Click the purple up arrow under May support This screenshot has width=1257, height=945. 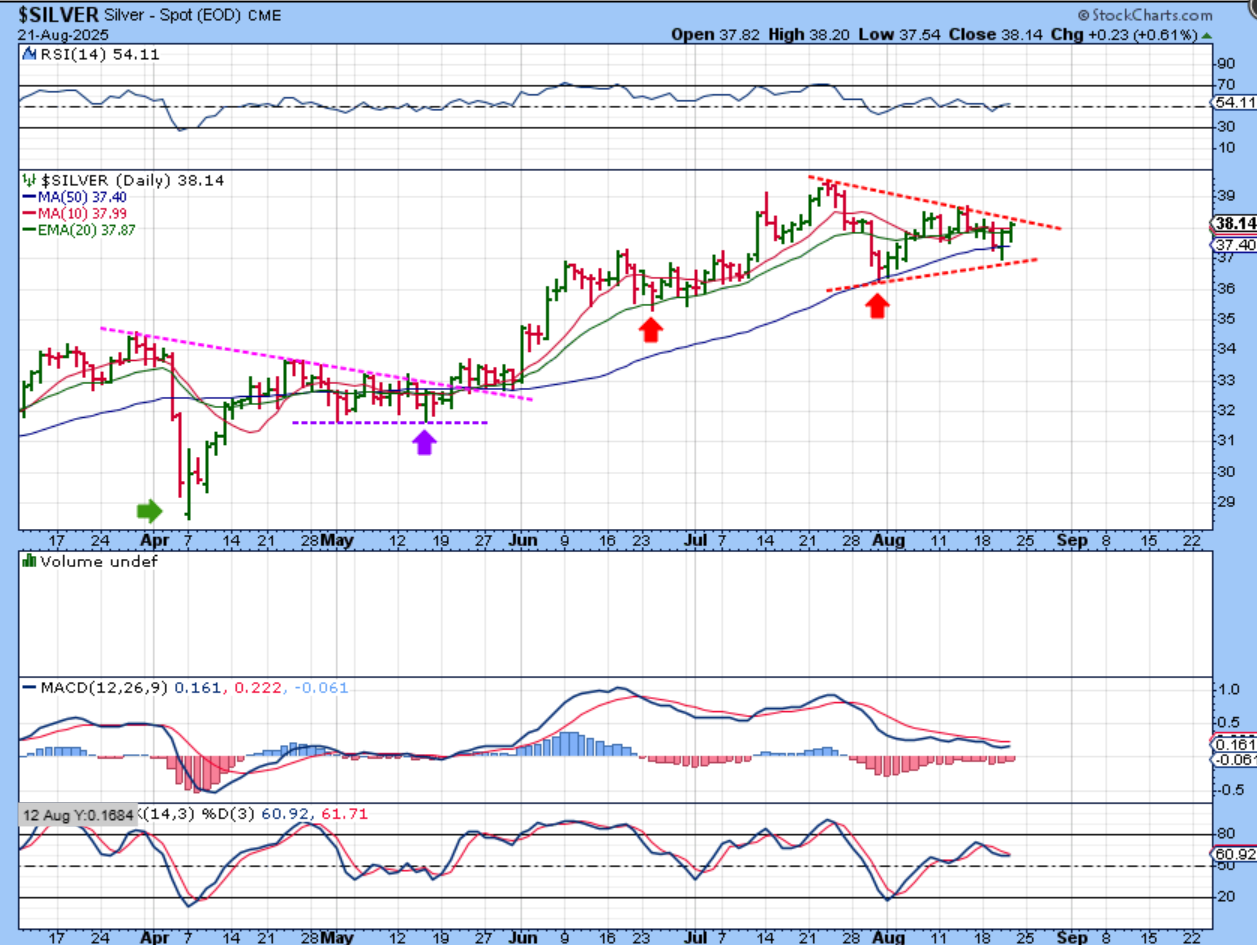pyautogui.click(x=425, y=441)
